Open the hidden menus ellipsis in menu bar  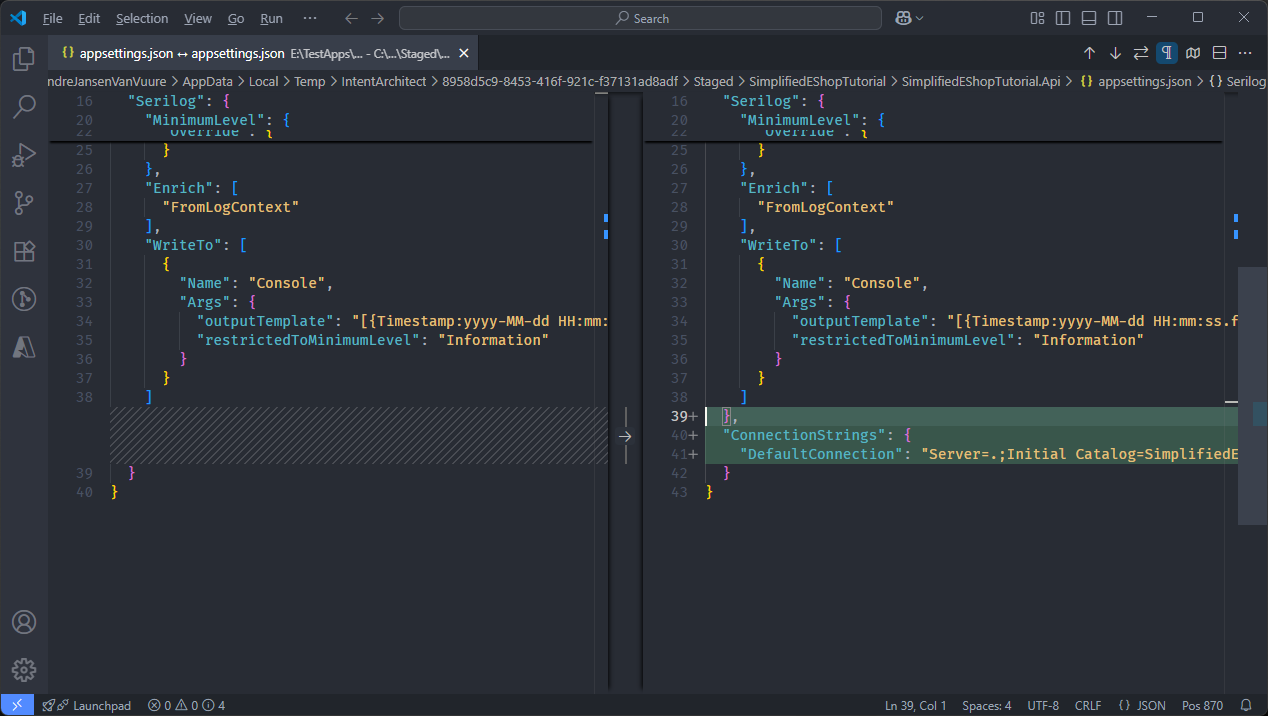[310, 18]
